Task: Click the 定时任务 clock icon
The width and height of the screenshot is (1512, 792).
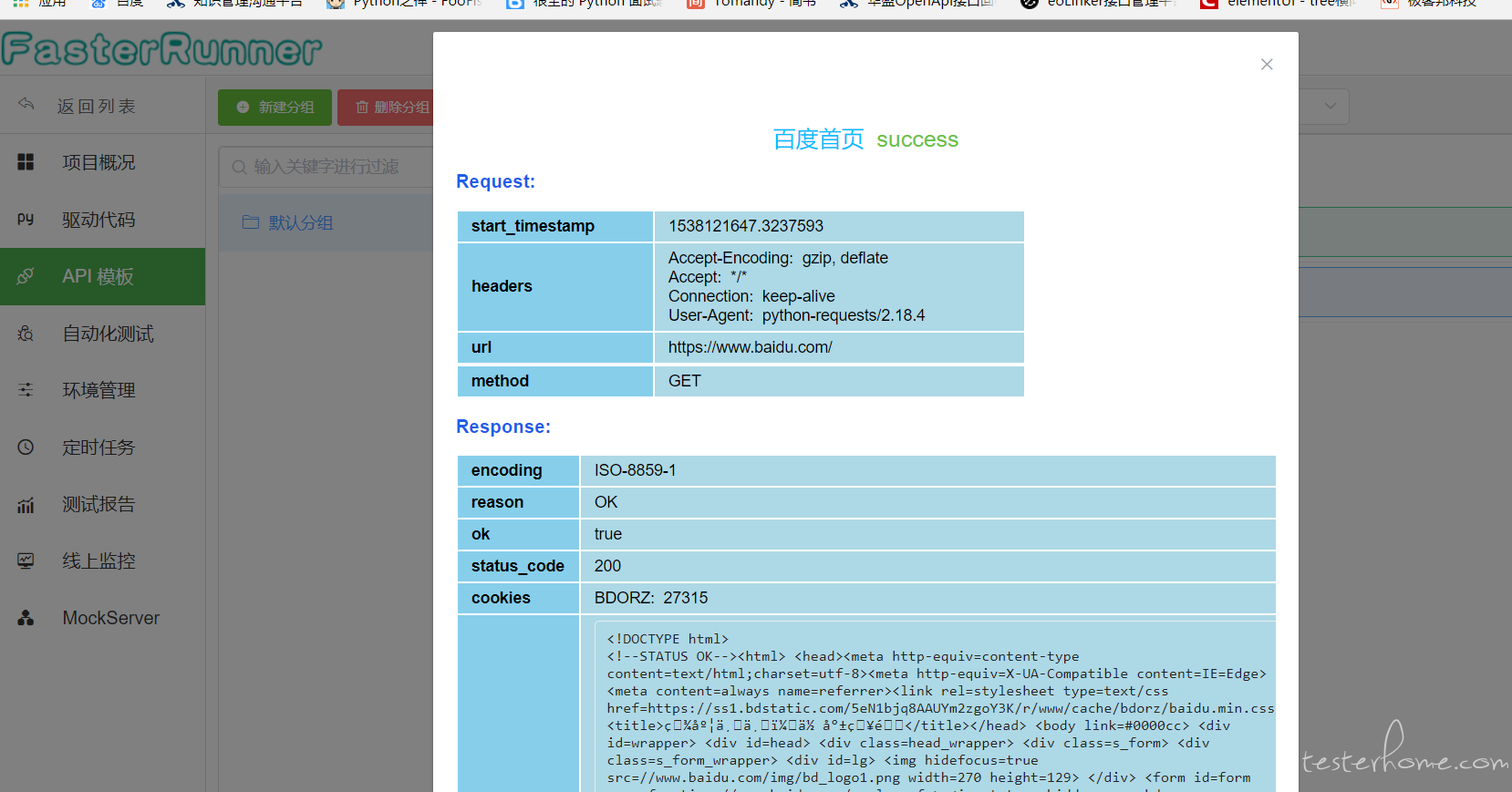Action: coord(26,447)
